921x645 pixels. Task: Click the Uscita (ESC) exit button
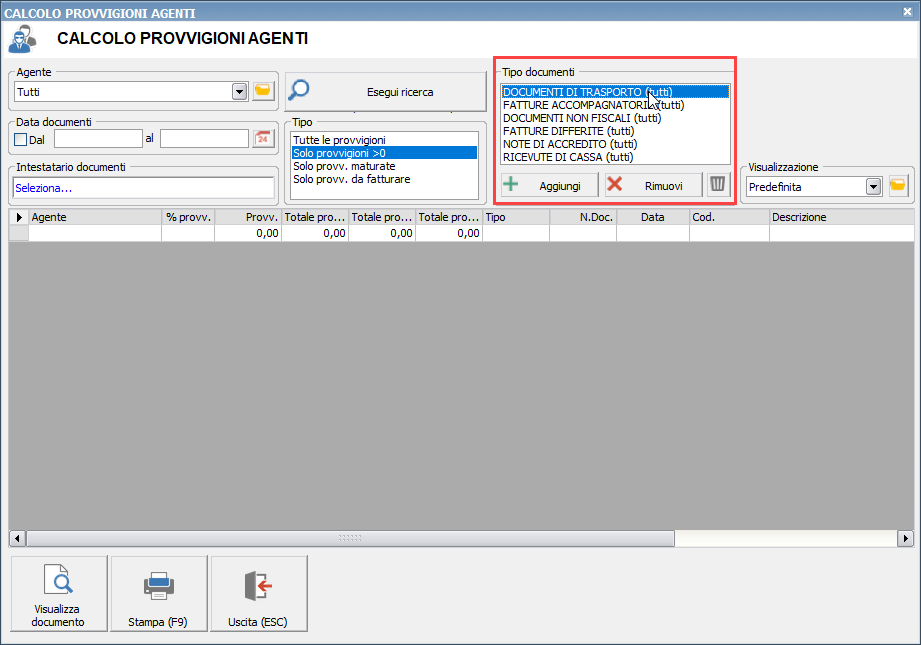(258, 593)
